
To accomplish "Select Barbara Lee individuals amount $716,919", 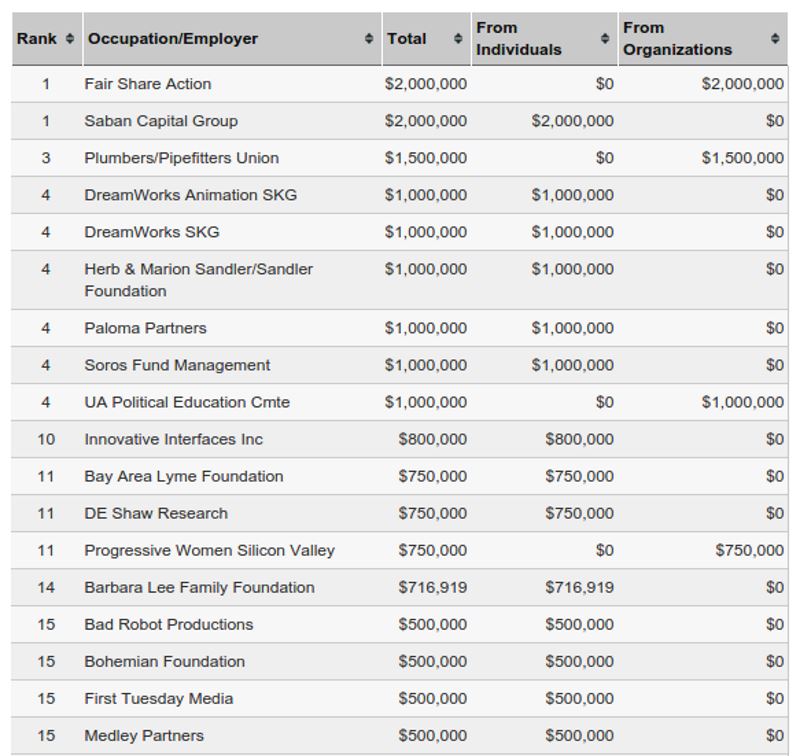I will (x=580, y=588).
